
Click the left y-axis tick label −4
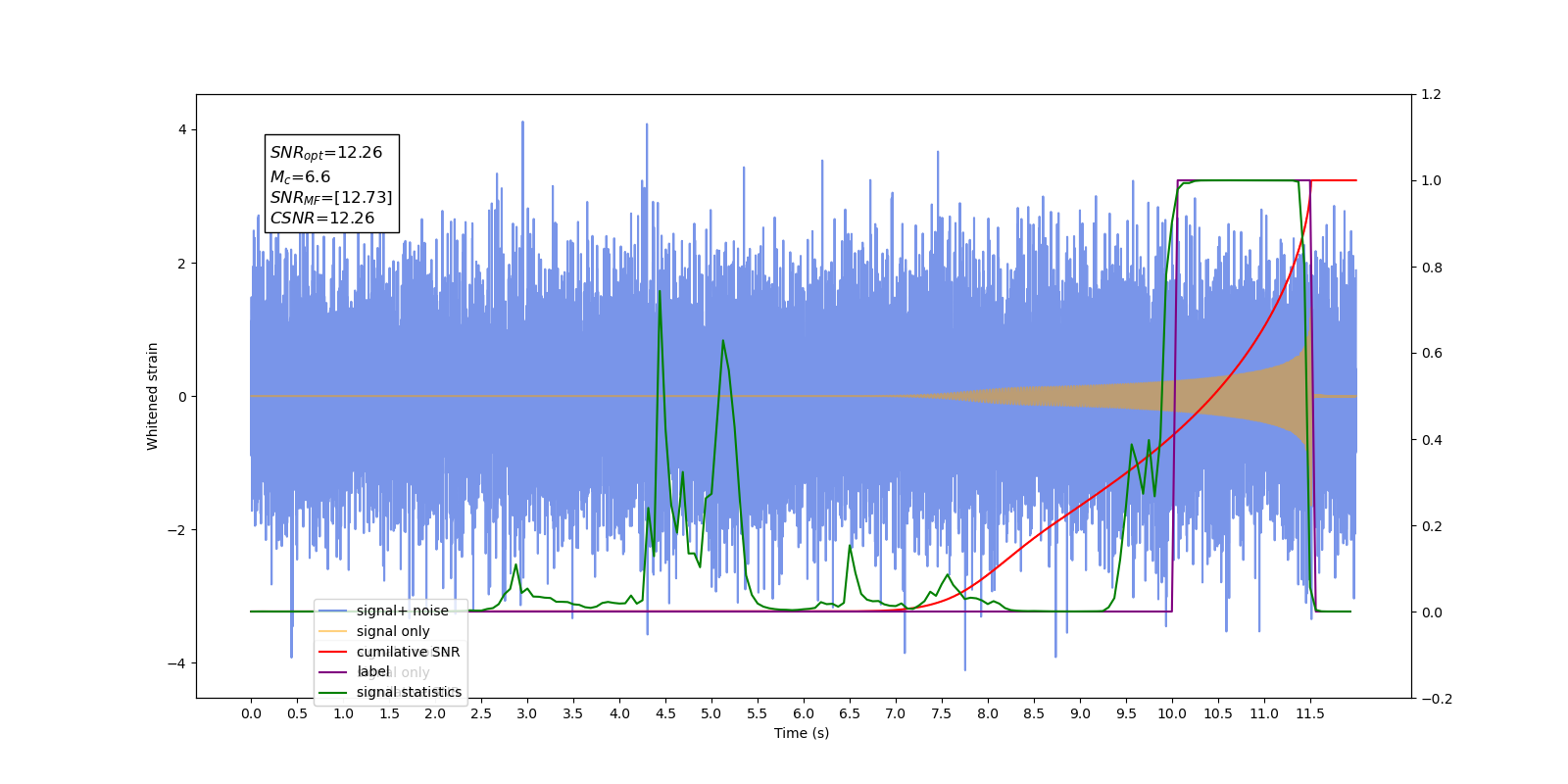[x=177, y=663]
